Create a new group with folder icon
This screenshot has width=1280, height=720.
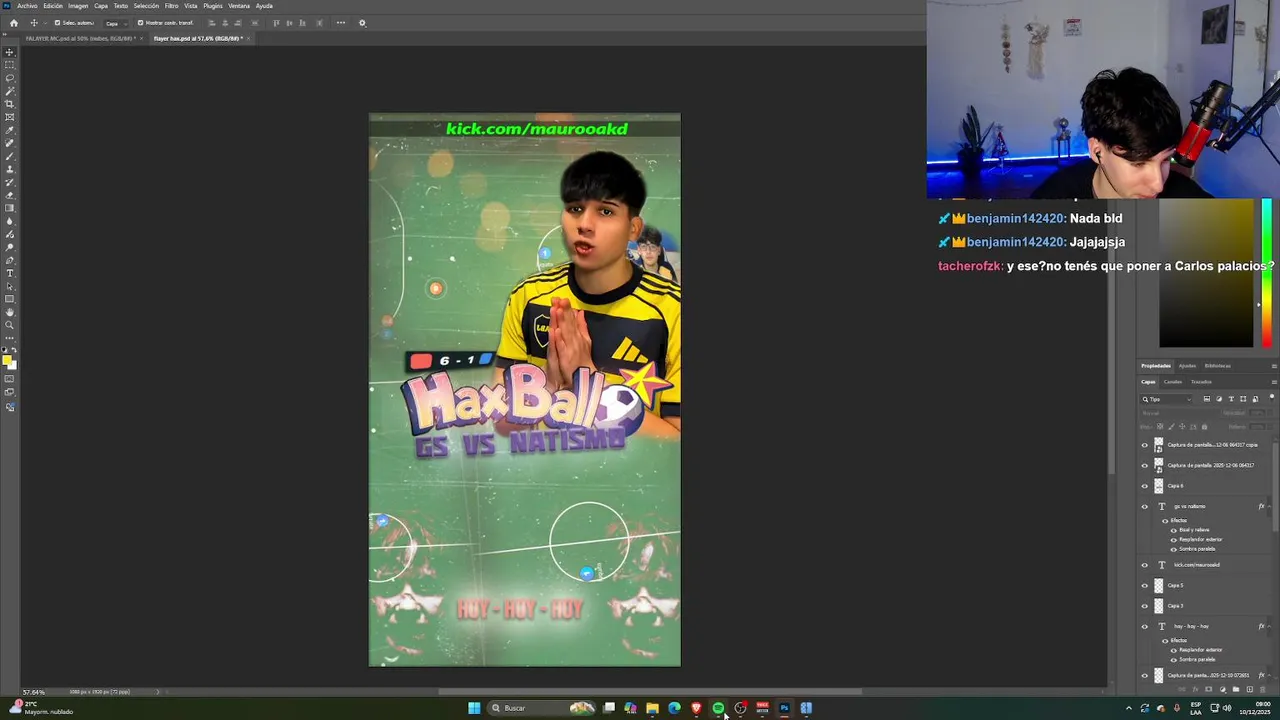[1235, 689]
